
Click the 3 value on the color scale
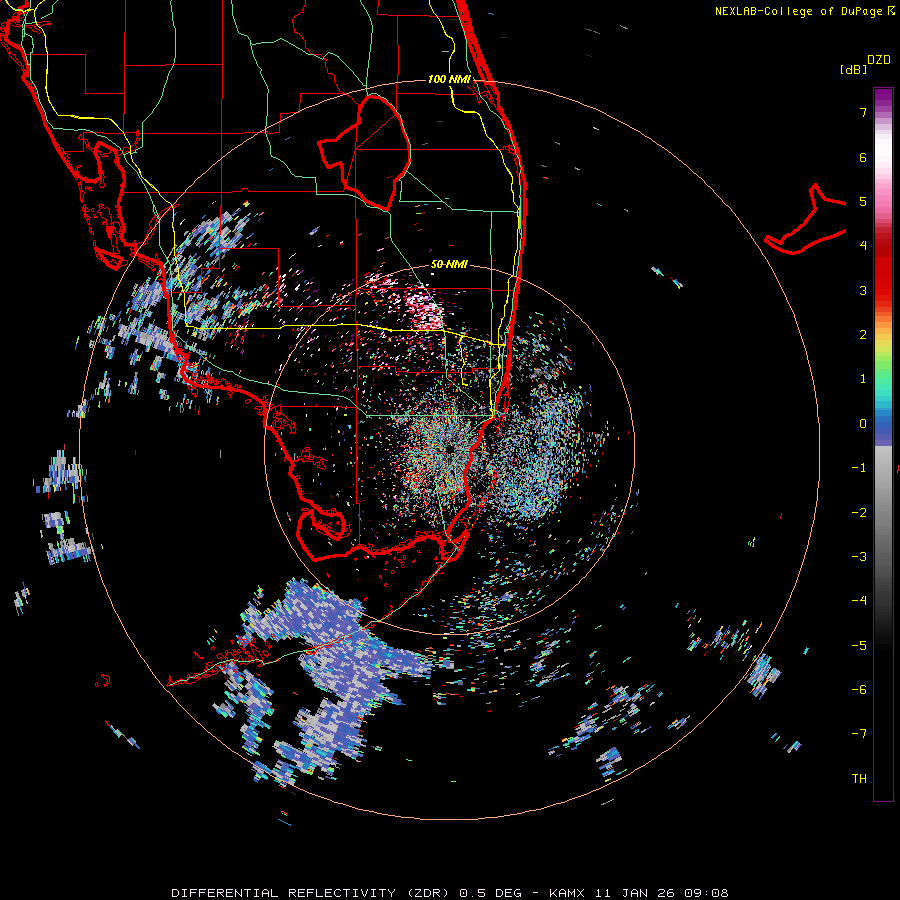pos(863,290)
